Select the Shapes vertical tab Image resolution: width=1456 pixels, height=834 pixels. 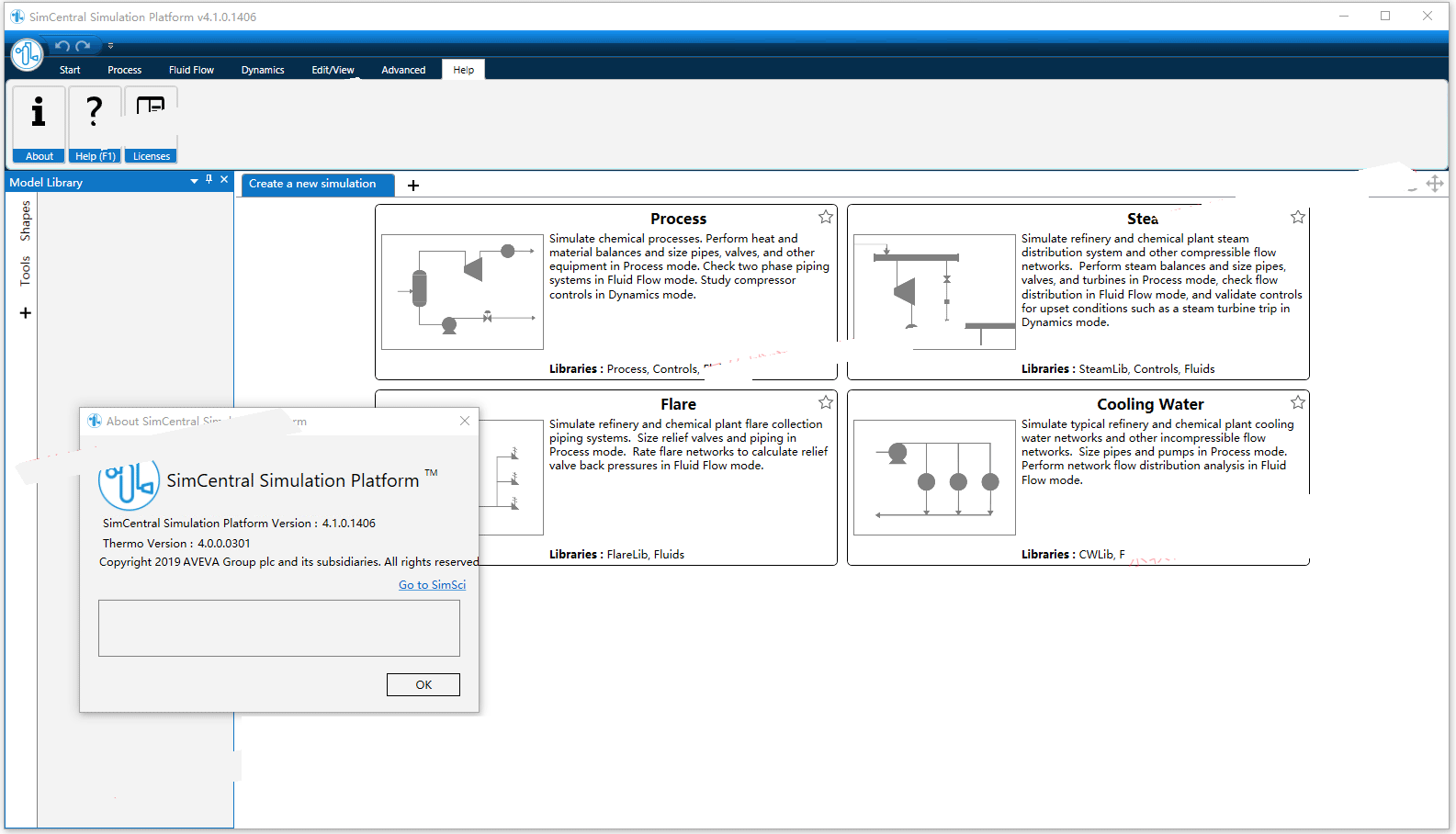(25, 220)
